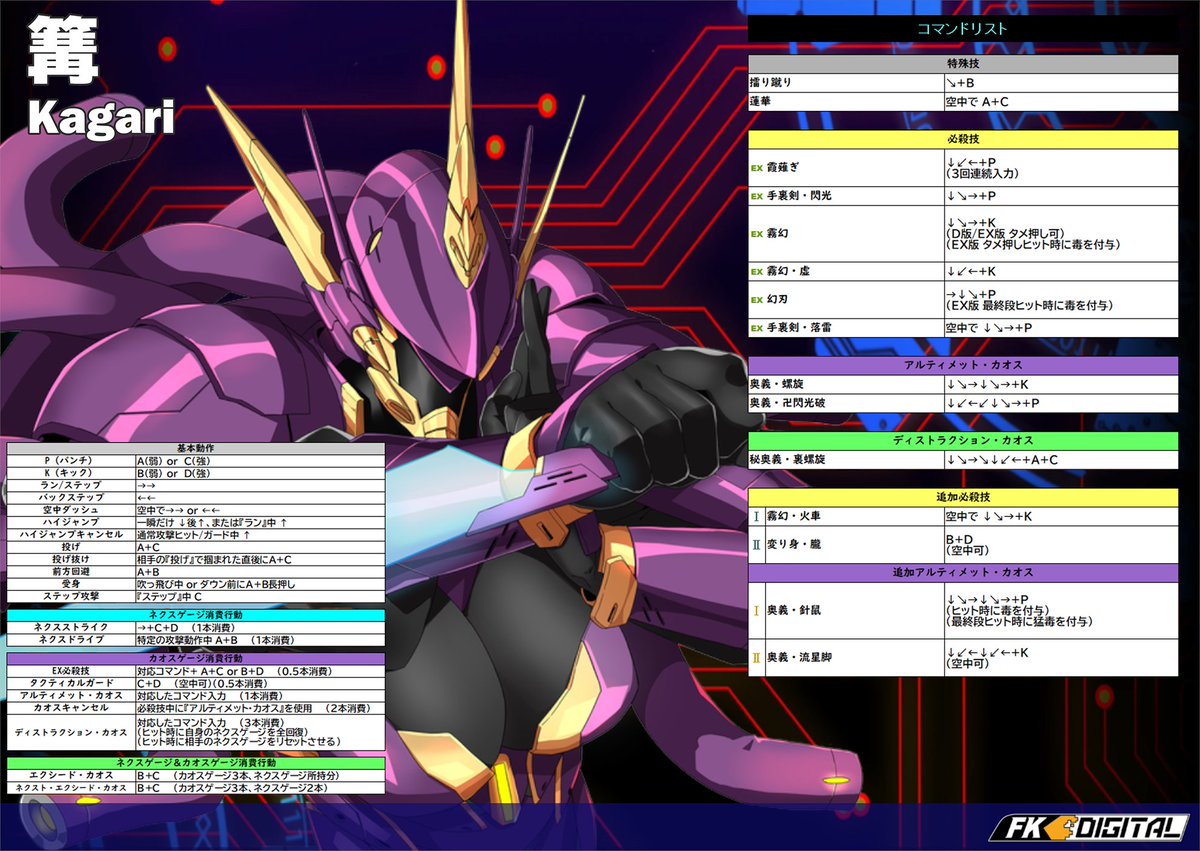Click the ハイジャンプキャンセル row label
This screenshot has width=1200, height=851.
pyautogui.click(x=71, y=535)
